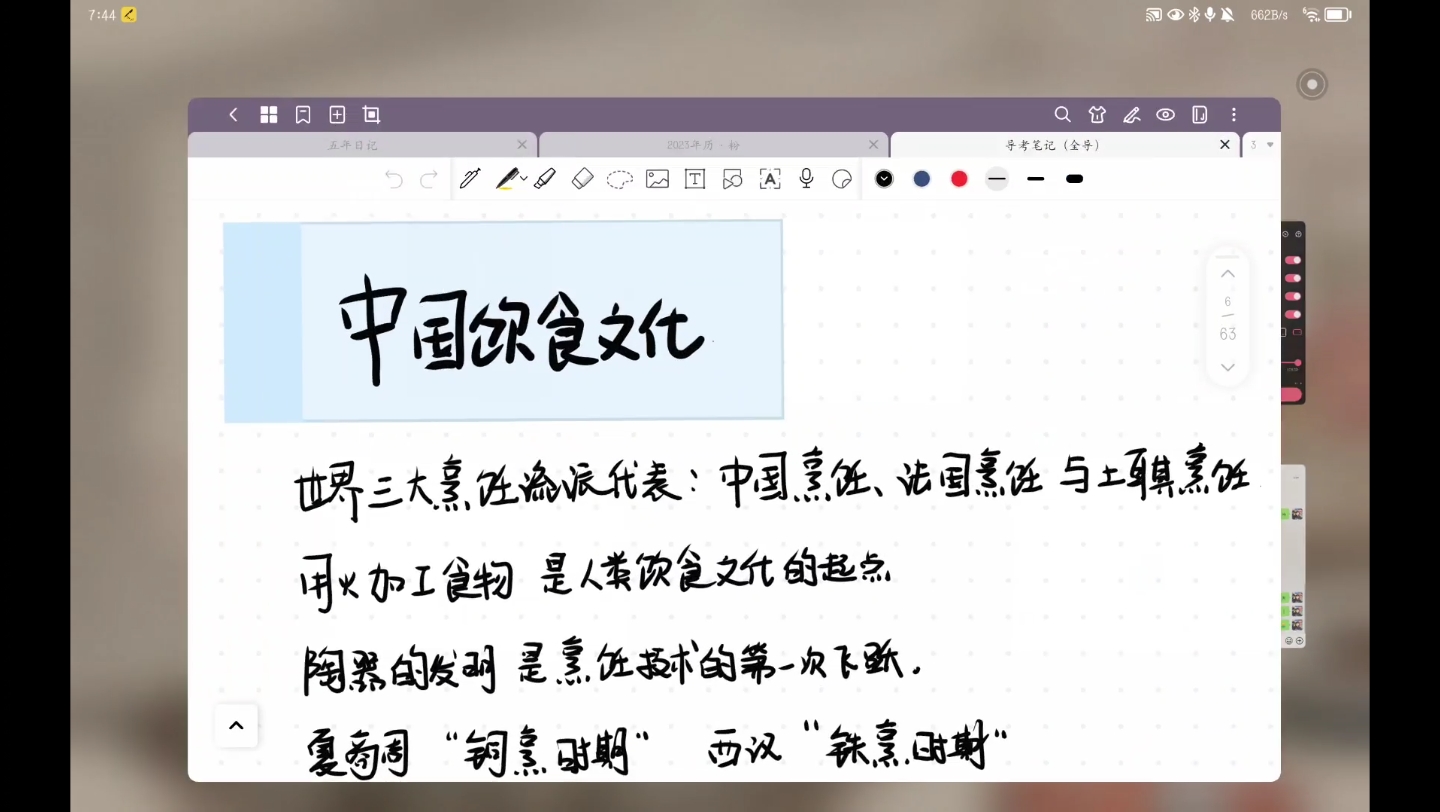Viewport: 1440px width, 812px height.
Task: Toggle the first pink switch in side panel
Action: pos(1292,260)
